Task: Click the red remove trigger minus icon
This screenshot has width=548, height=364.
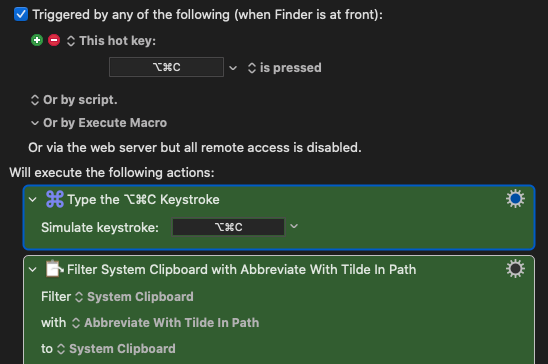Action: (54, 41)
